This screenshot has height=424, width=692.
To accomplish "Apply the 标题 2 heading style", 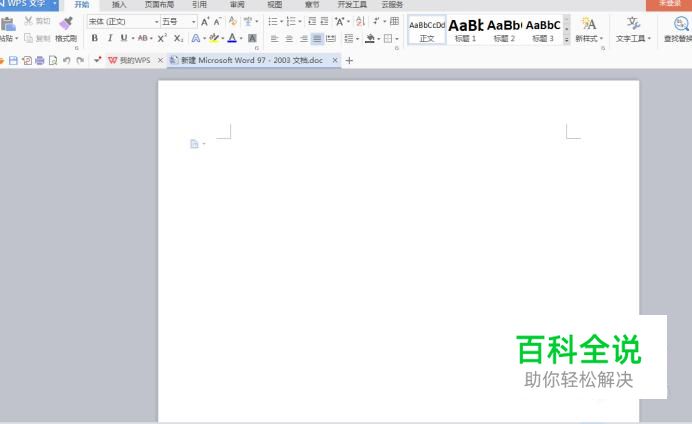I will tap(504, 30).
